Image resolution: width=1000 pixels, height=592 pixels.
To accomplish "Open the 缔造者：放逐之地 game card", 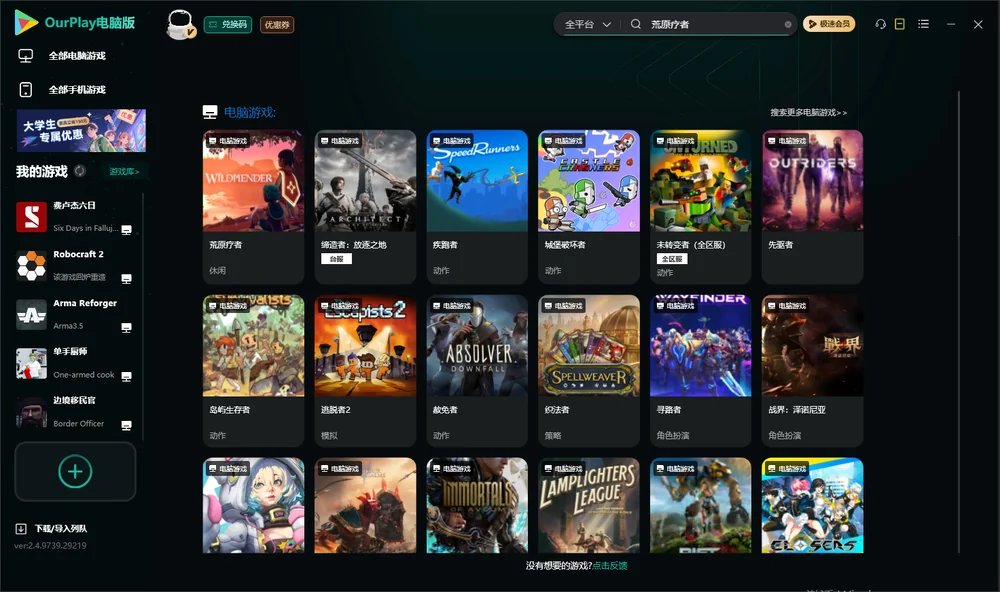I will 365,207.
